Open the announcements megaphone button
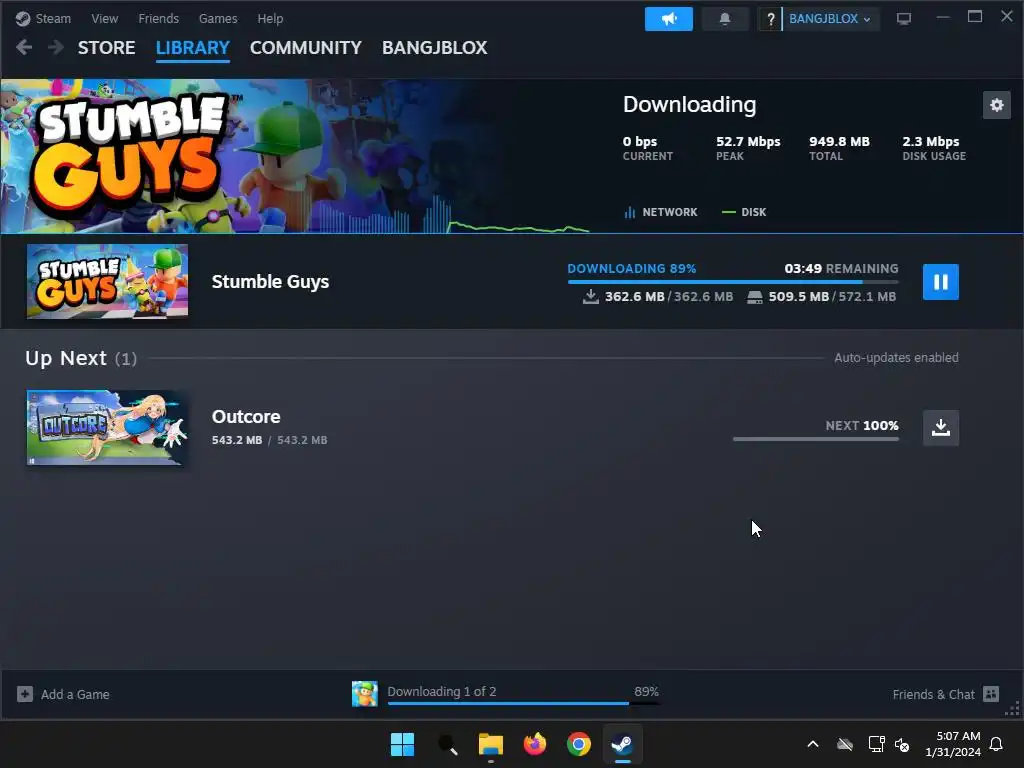The height and width of the screenshot is (768, 1024). click(x=669, y=19)
